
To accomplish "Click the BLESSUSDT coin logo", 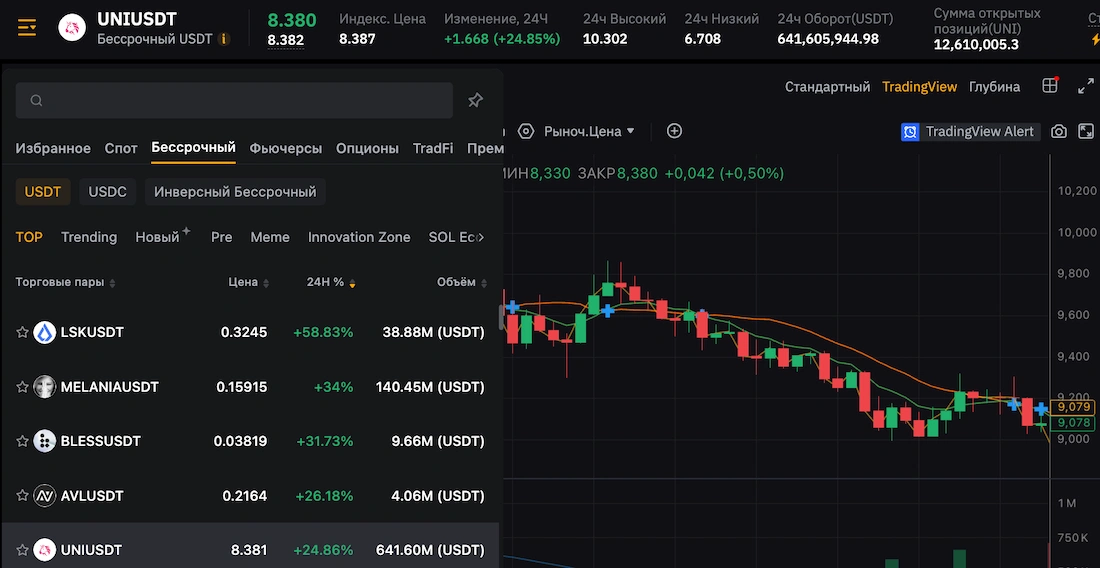I will coord(45,442).
